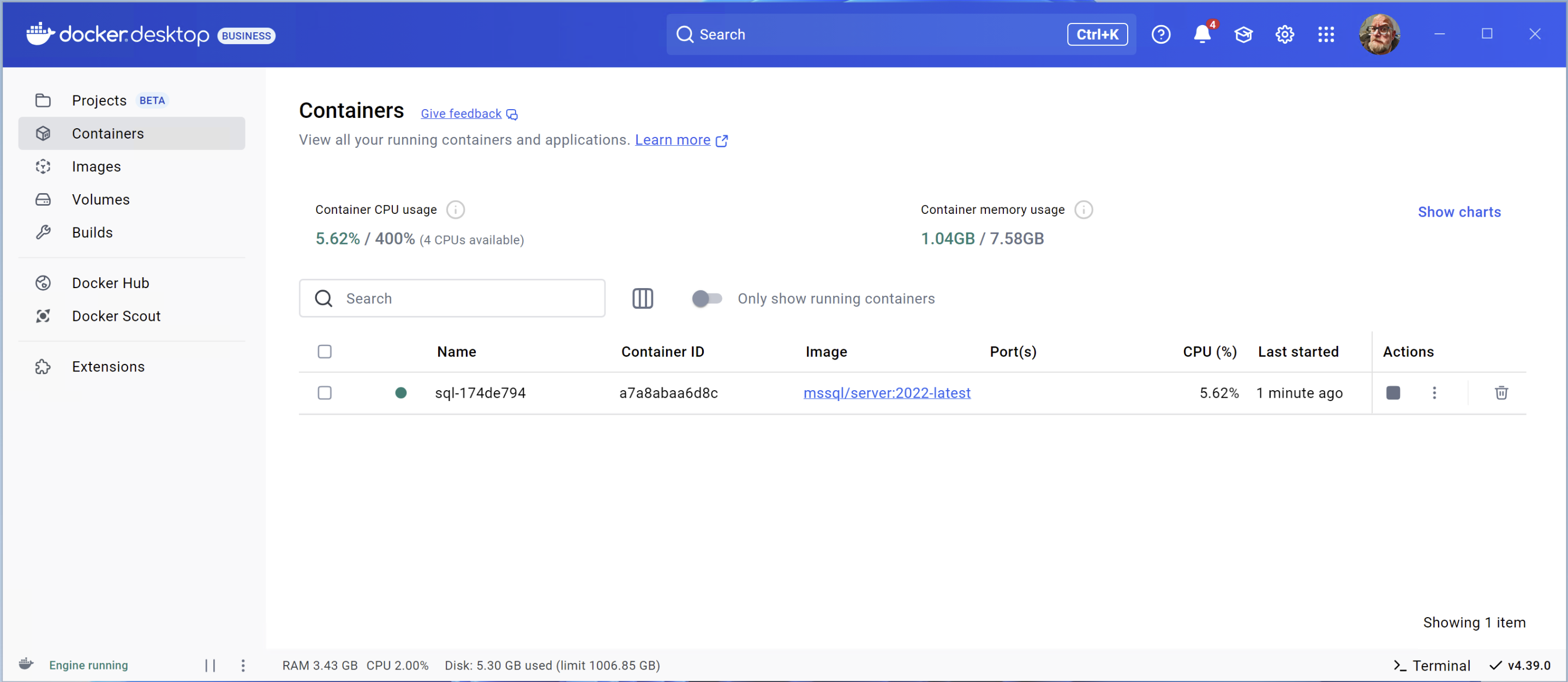Viewport: 1568px width, 682px height.
Task: Click the BUSINESS plan badge
Action: pos(246,35)
